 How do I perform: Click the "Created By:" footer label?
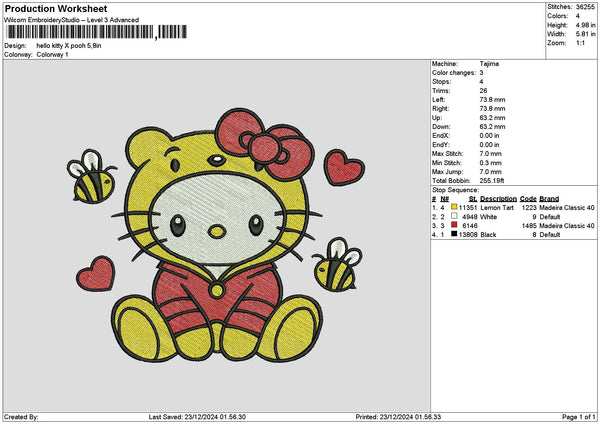point(21,417)
